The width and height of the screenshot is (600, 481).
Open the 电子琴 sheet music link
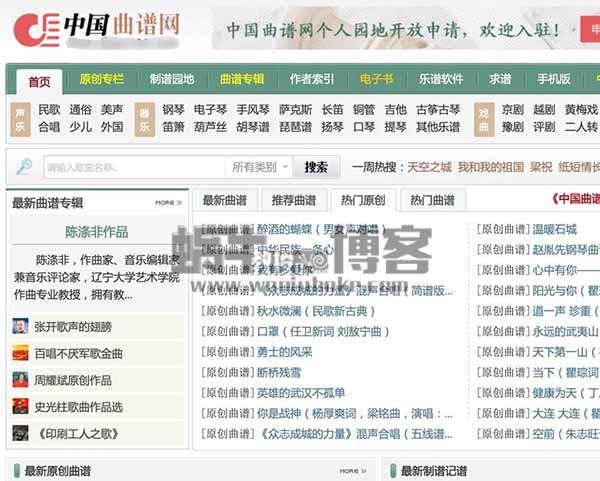pyautogui.click(x=210, y=110)
